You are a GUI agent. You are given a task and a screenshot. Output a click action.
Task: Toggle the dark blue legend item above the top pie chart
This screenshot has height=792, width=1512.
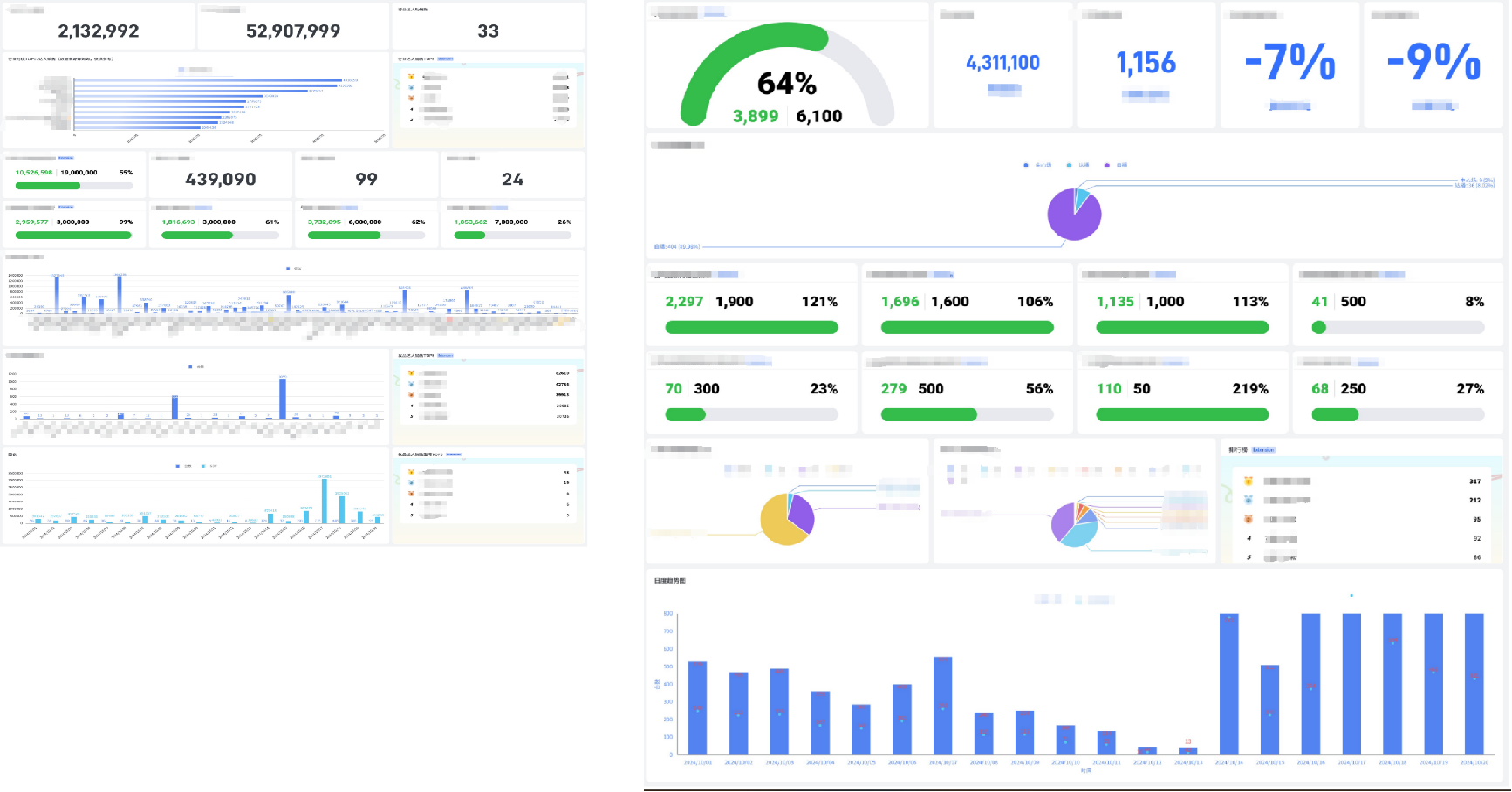click(x=1037, y=165)
